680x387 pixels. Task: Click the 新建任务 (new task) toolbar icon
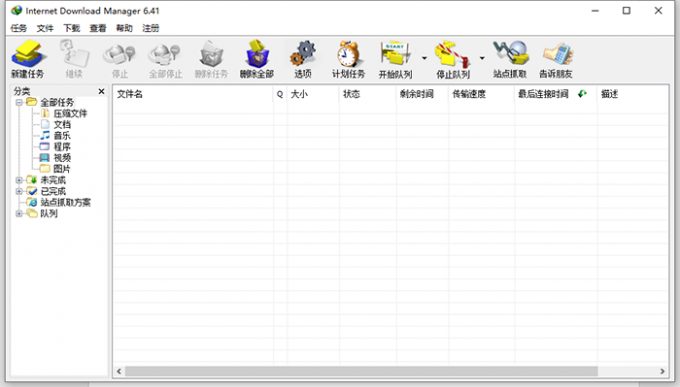click(x=27, y=59)
